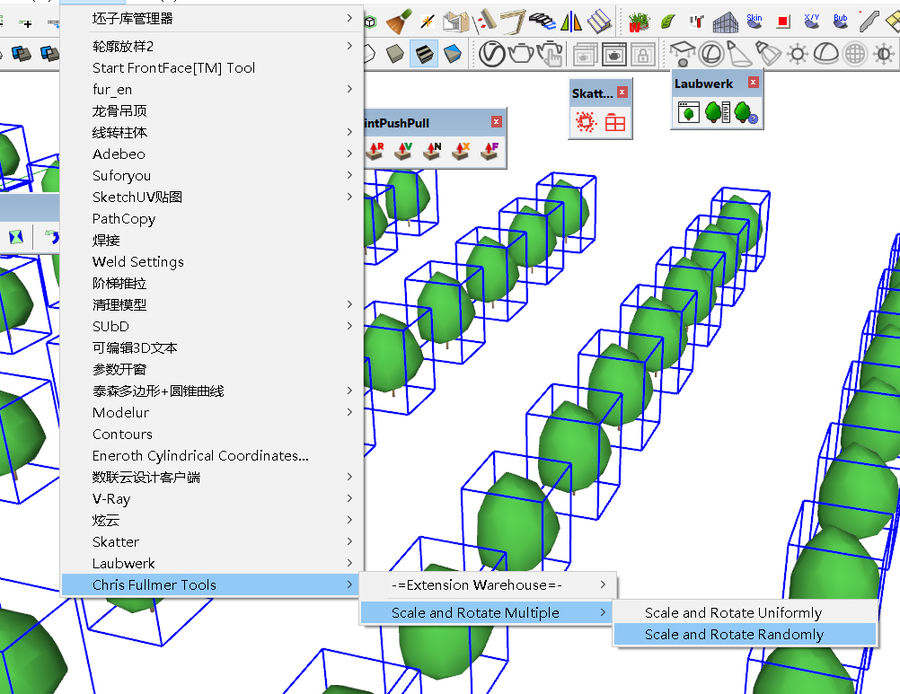Viewport: 900px width, 694px height.
Task: Expand the Skatter submenu
Action: click(x=212, y=541)
